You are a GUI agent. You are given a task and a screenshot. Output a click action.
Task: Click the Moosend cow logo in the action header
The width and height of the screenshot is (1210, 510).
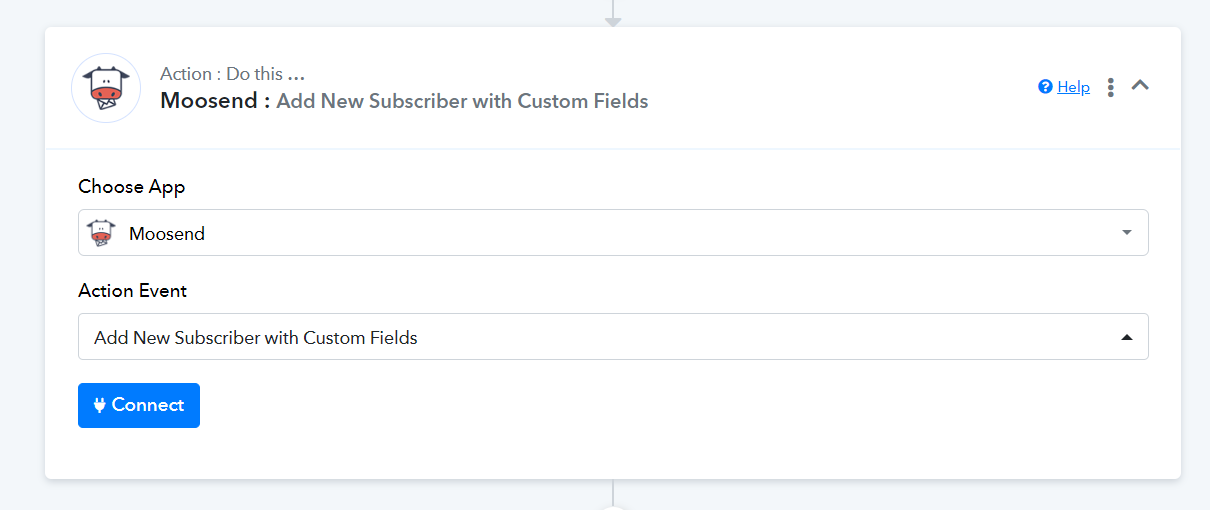click(x=106, y=88)
